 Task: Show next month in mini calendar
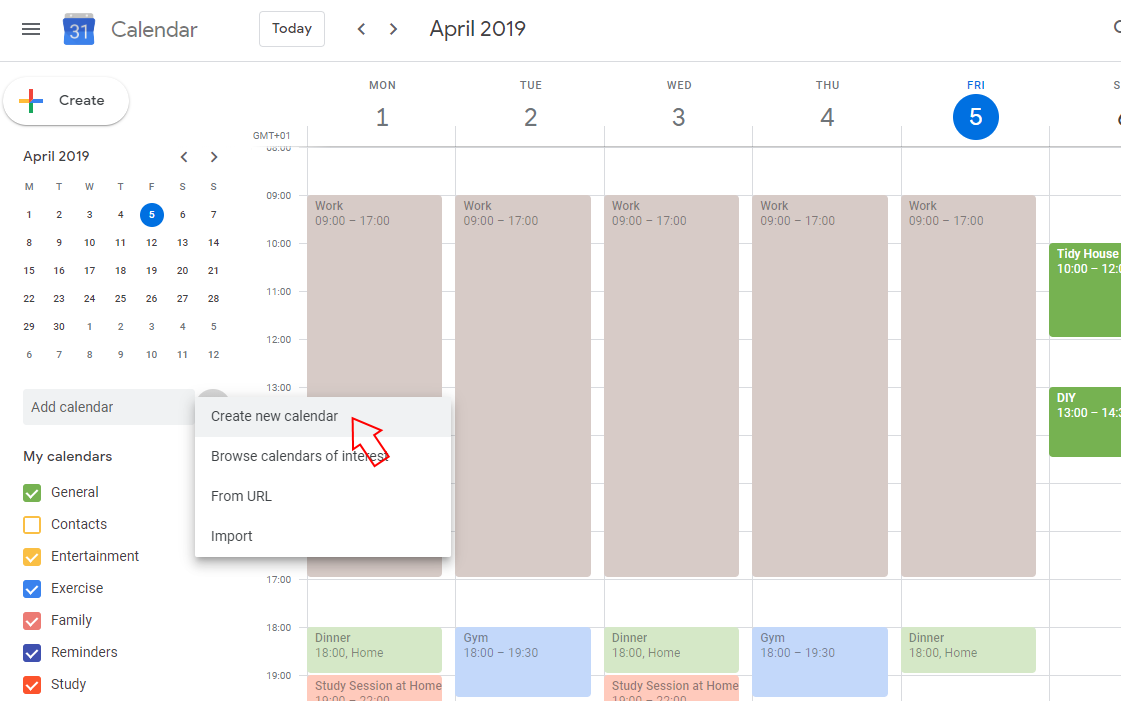point(214,157)
